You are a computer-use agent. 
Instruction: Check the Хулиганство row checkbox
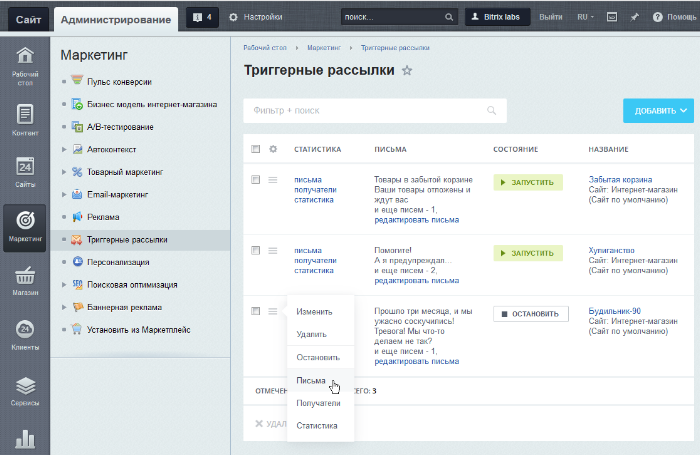click(255, 250)
